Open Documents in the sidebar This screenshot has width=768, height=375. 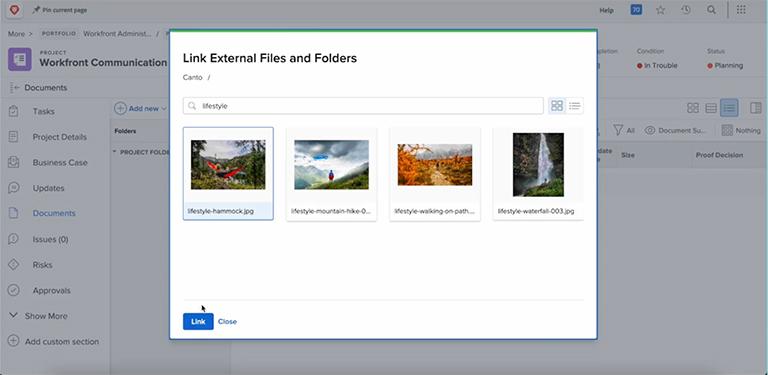(x=54, y=213)
